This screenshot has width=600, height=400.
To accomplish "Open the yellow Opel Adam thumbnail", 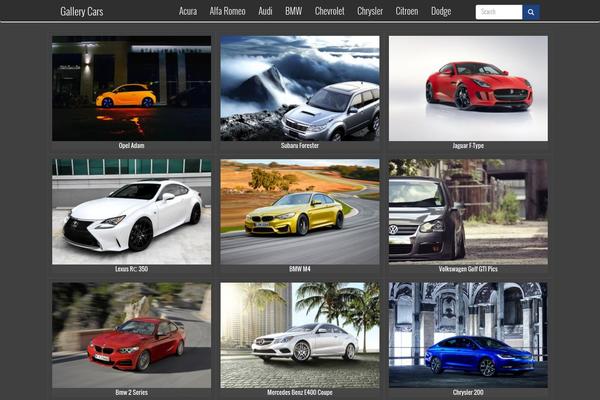I will pyautogui.click(x=131, y=88).
